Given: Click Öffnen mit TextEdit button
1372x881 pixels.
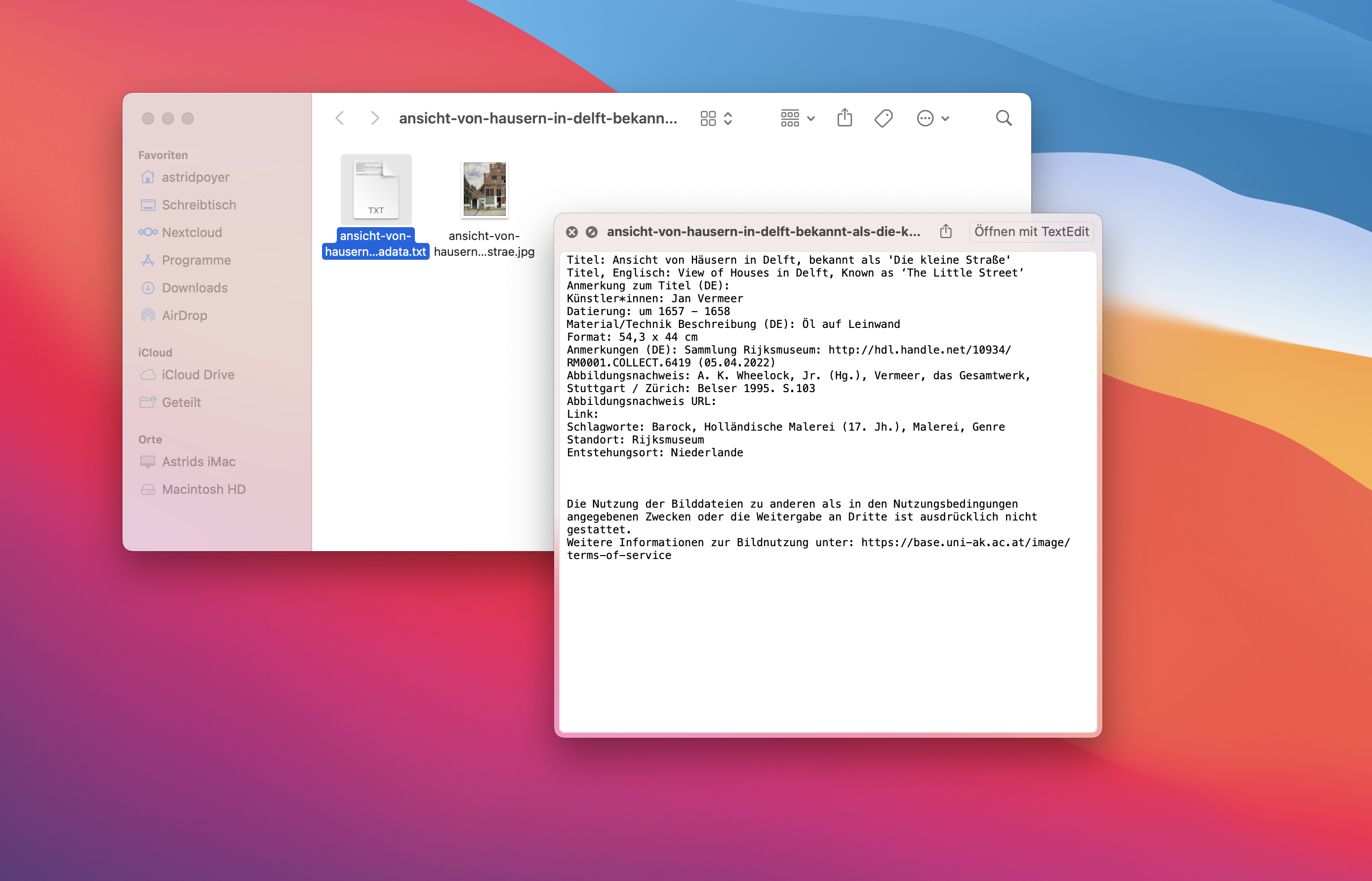Looking at the screenshot, I should coord(1032,232).
